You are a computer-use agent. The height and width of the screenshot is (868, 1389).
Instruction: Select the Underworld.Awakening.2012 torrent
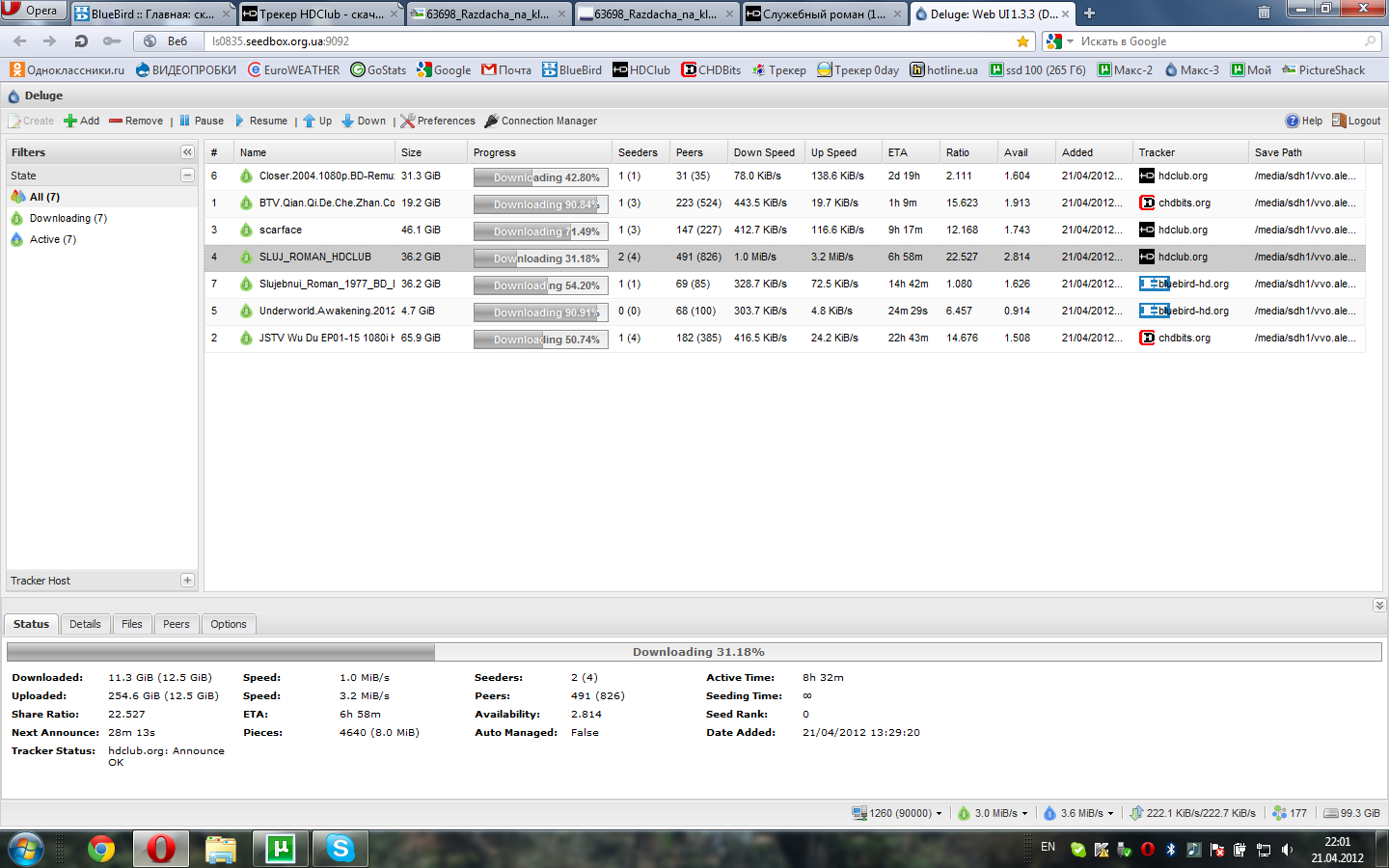(785, 311)
